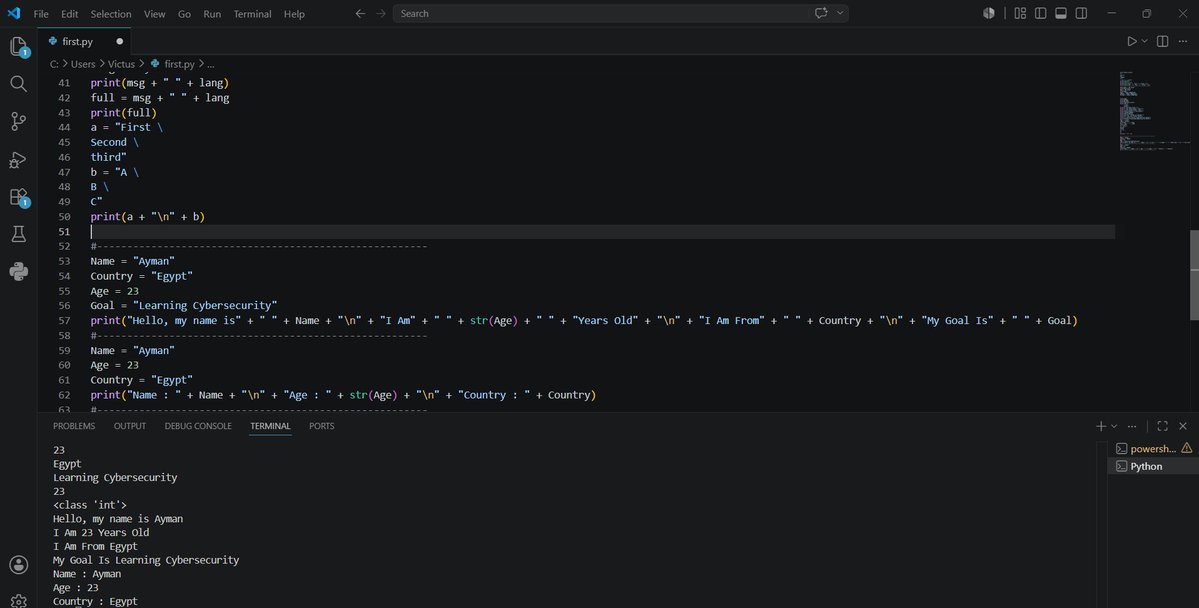Create a new terminal with plus icon

(1101, 426)
